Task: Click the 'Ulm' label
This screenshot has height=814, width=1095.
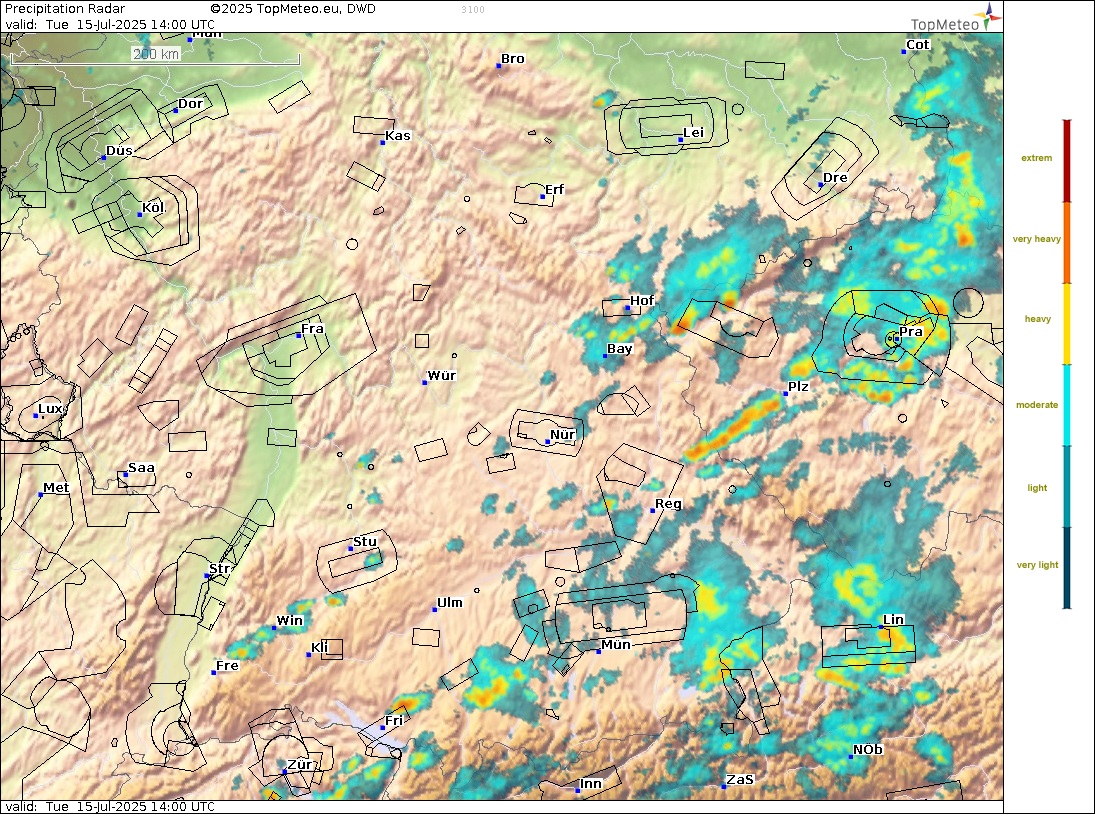Action: 450,602
